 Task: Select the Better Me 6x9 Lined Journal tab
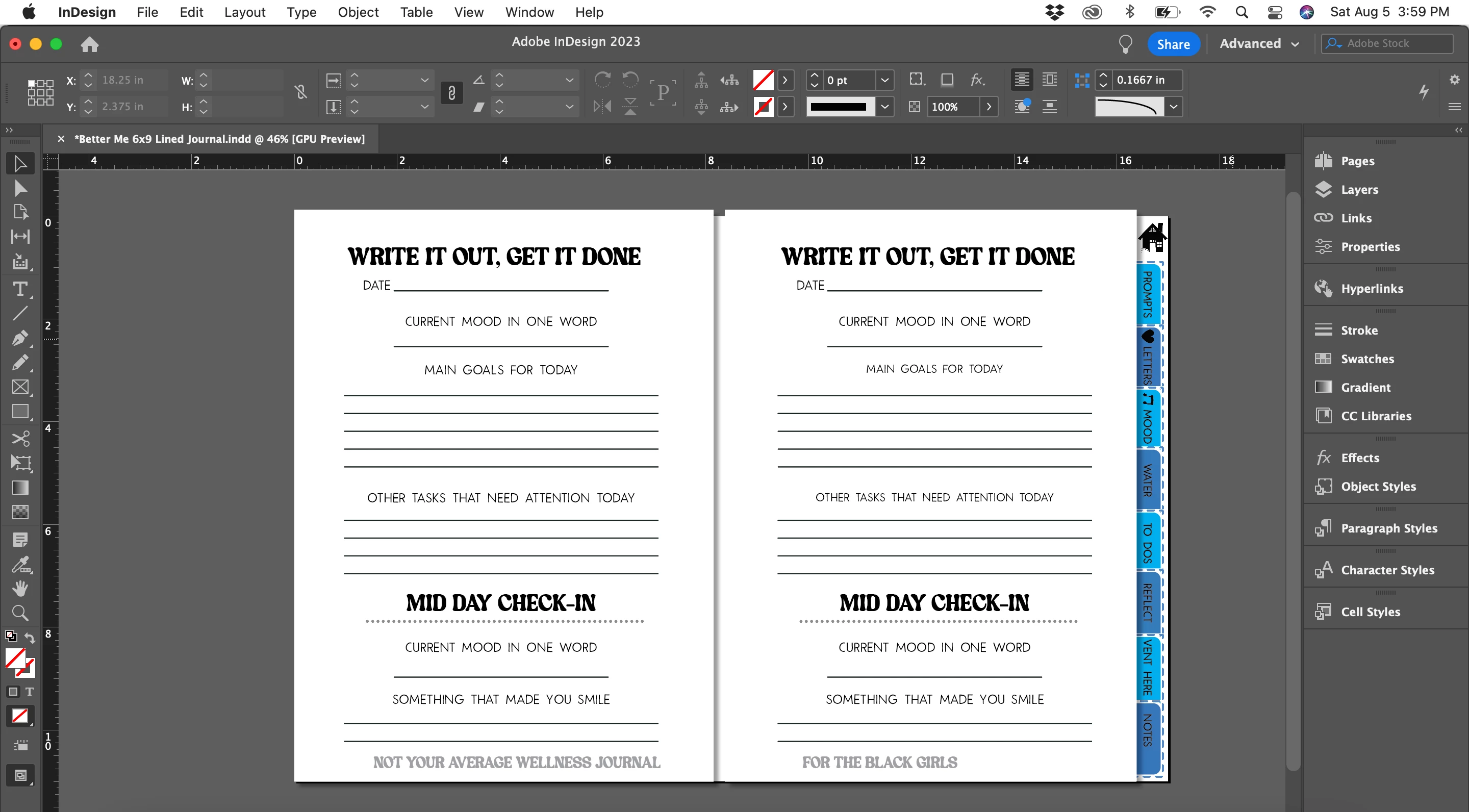219,139
